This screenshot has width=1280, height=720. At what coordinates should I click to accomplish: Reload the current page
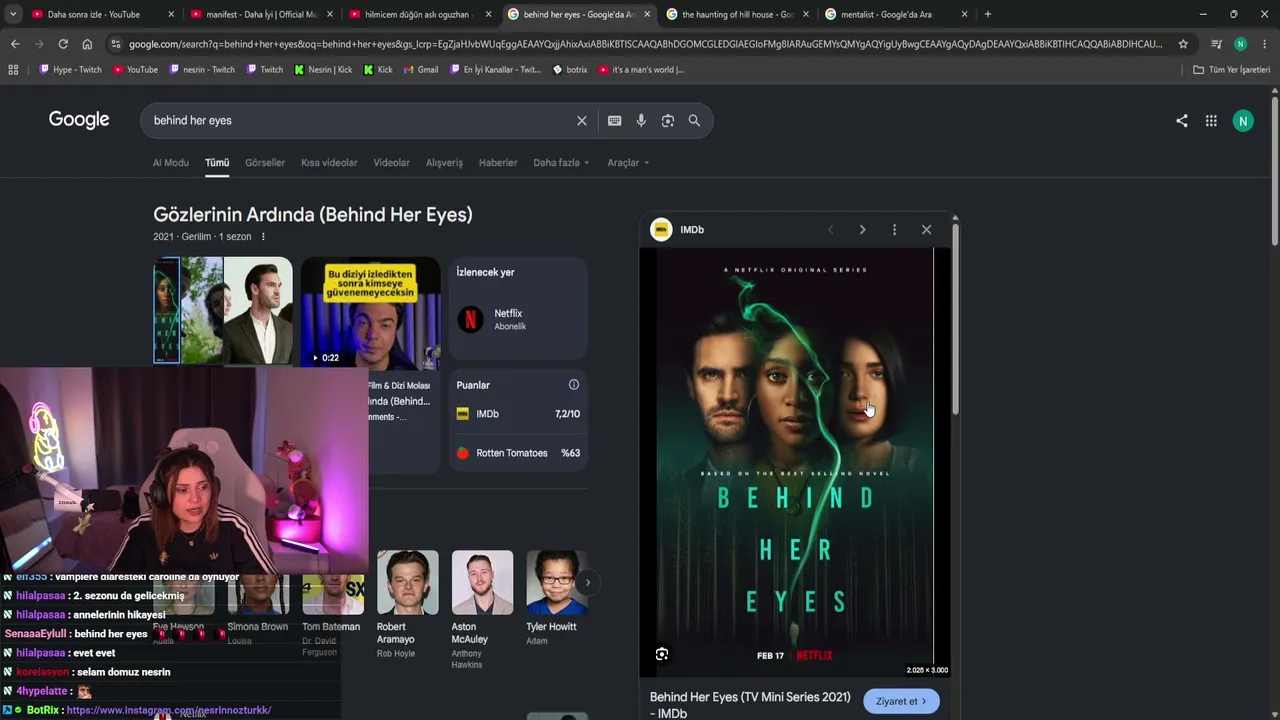(x=63, y=44)
